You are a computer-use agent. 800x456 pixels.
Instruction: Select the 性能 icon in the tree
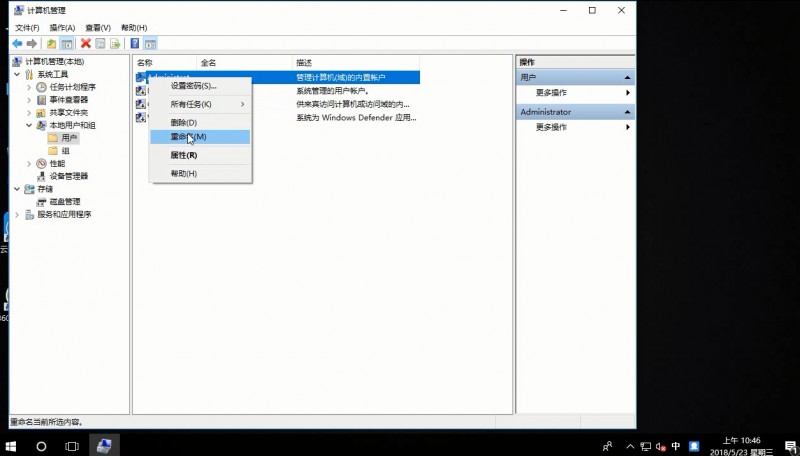pos(41,164)
